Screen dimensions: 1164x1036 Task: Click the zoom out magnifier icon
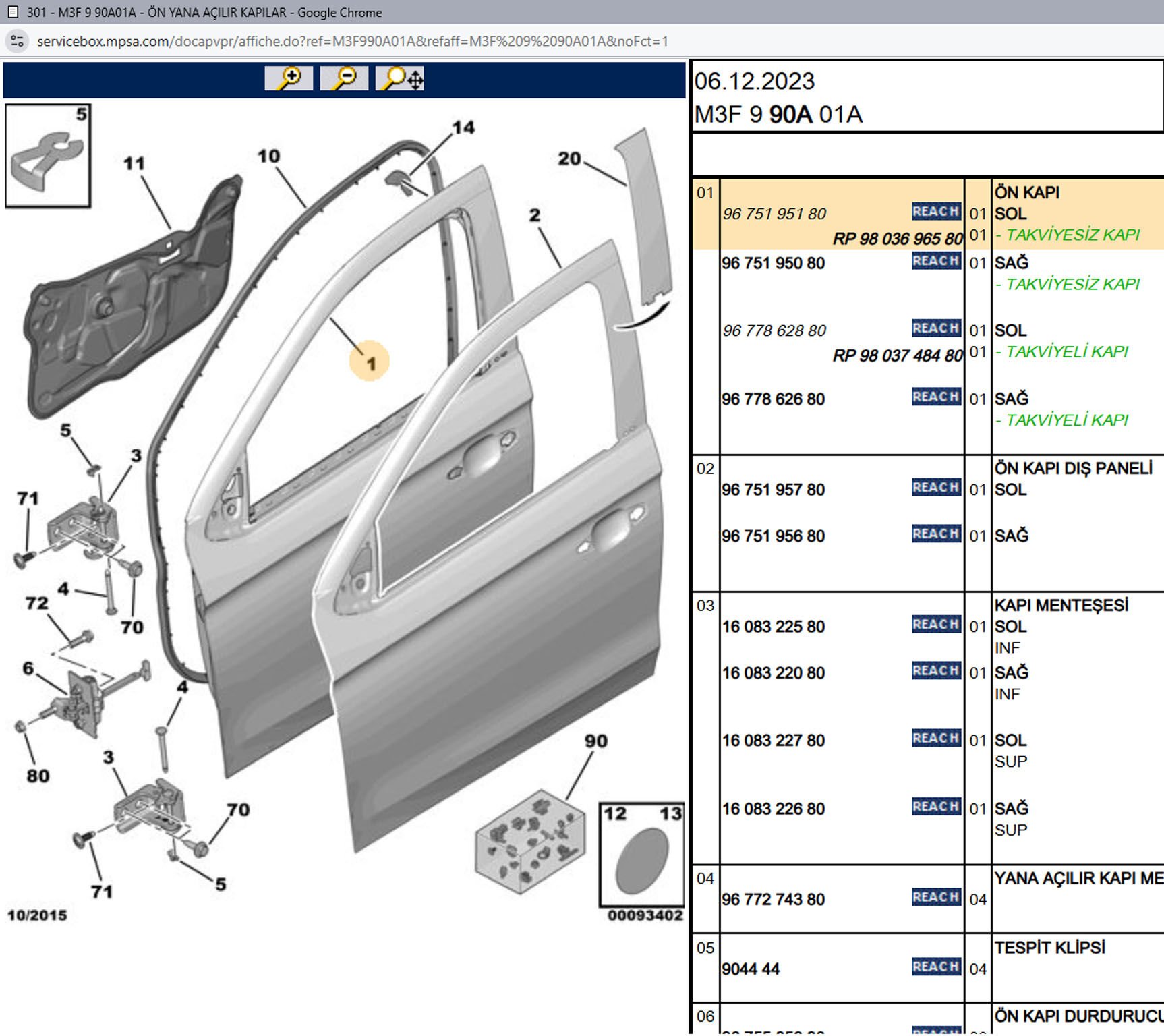[344, 78]
